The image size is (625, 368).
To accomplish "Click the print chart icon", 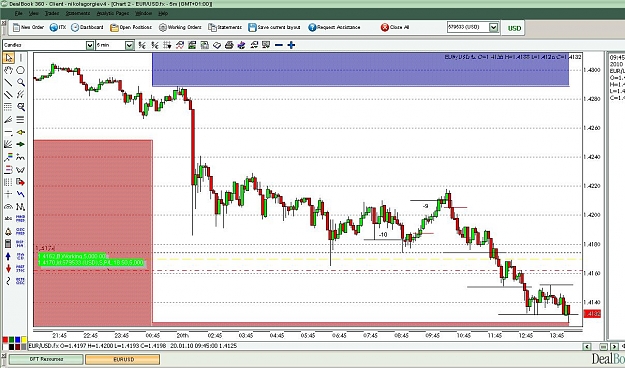I will click(x=229, y=45).
